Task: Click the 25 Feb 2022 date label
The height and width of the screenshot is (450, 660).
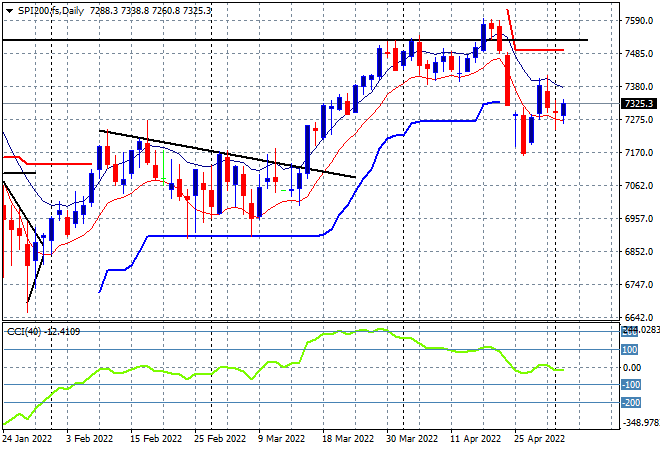Action: [x=220, y=439]
